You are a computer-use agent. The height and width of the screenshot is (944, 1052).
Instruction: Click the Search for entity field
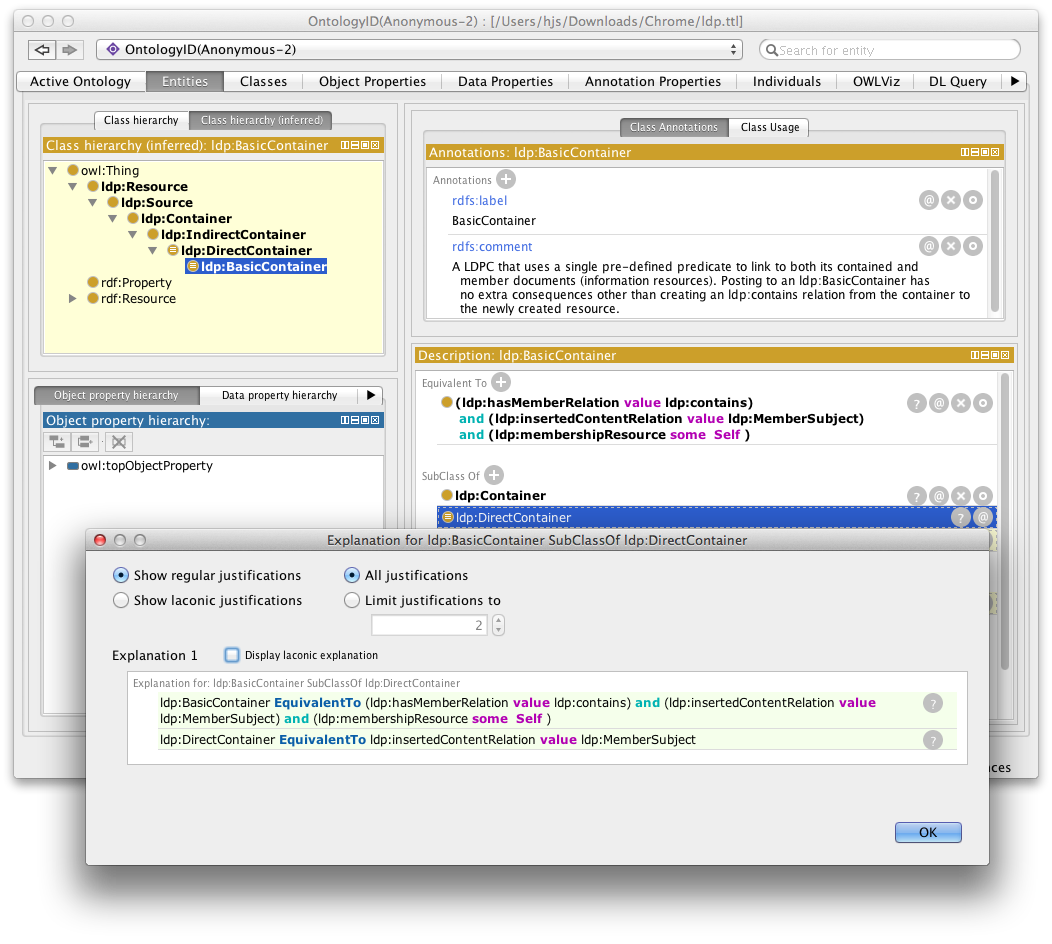pos(890,50)
